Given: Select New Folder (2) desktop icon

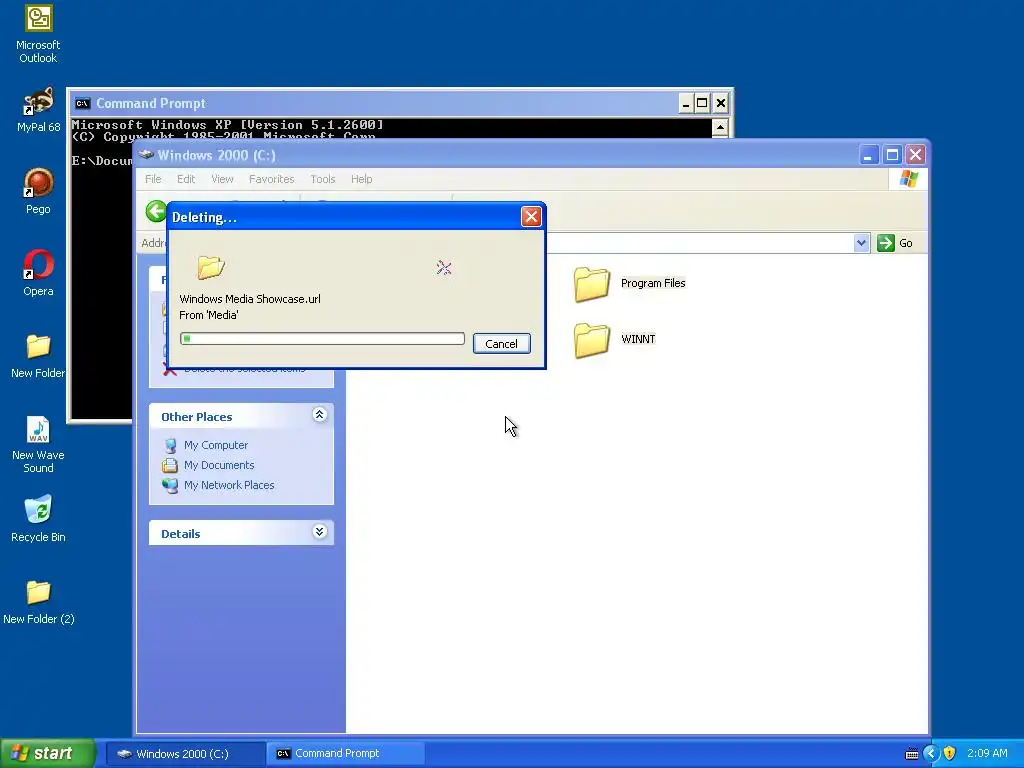Looking at the screenshot, I should (39, 592).
